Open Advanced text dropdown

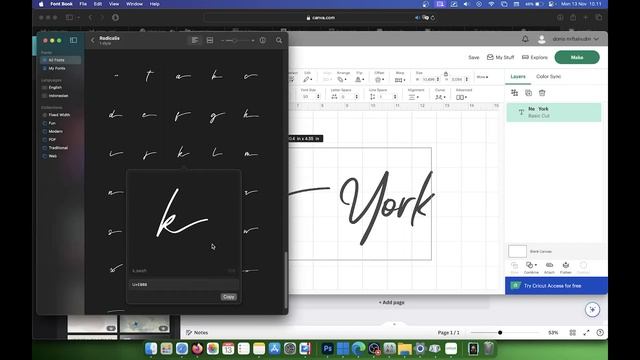462,97
